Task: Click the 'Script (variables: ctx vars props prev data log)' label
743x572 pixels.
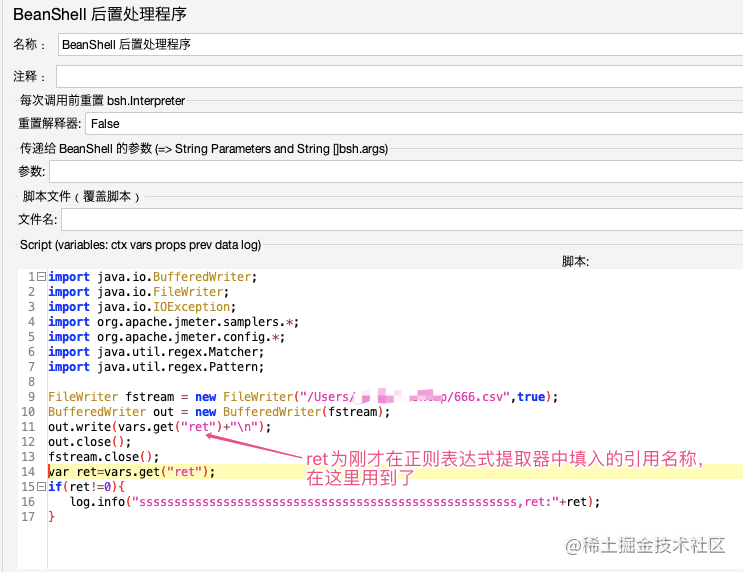Action: pyautogui.click(x=140, y=245)
